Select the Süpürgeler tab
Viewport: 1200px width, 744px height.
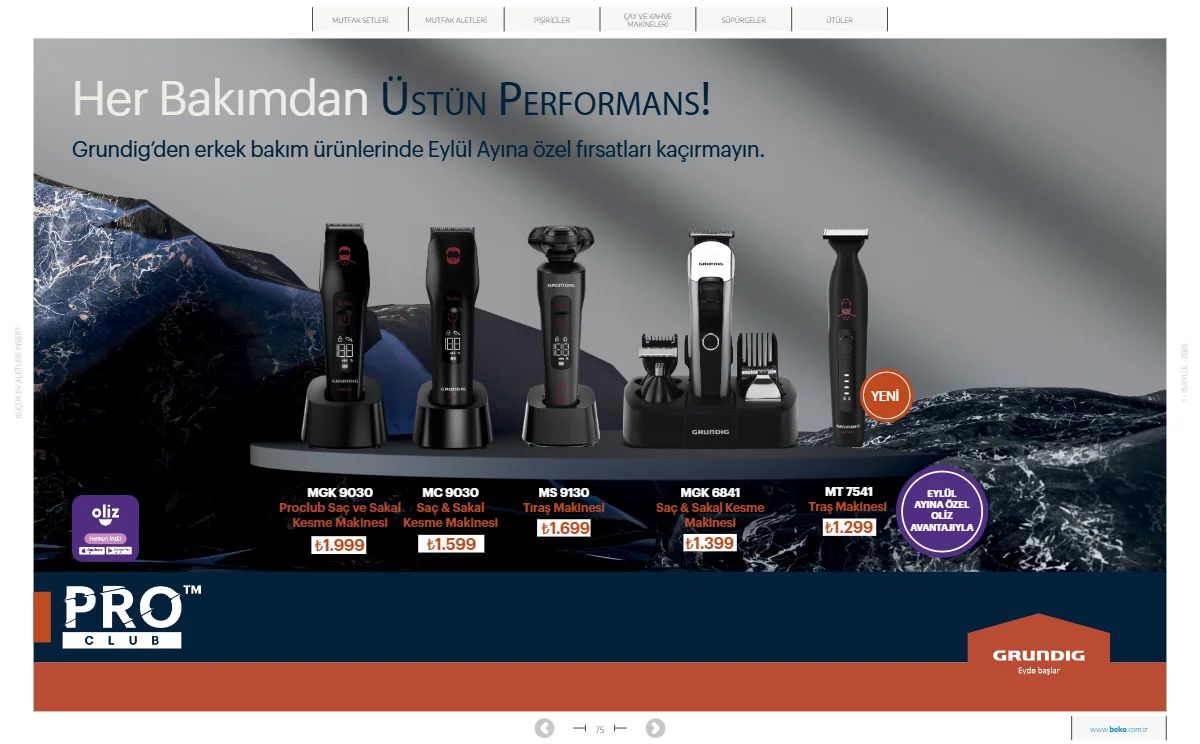[x=744, y=19]
